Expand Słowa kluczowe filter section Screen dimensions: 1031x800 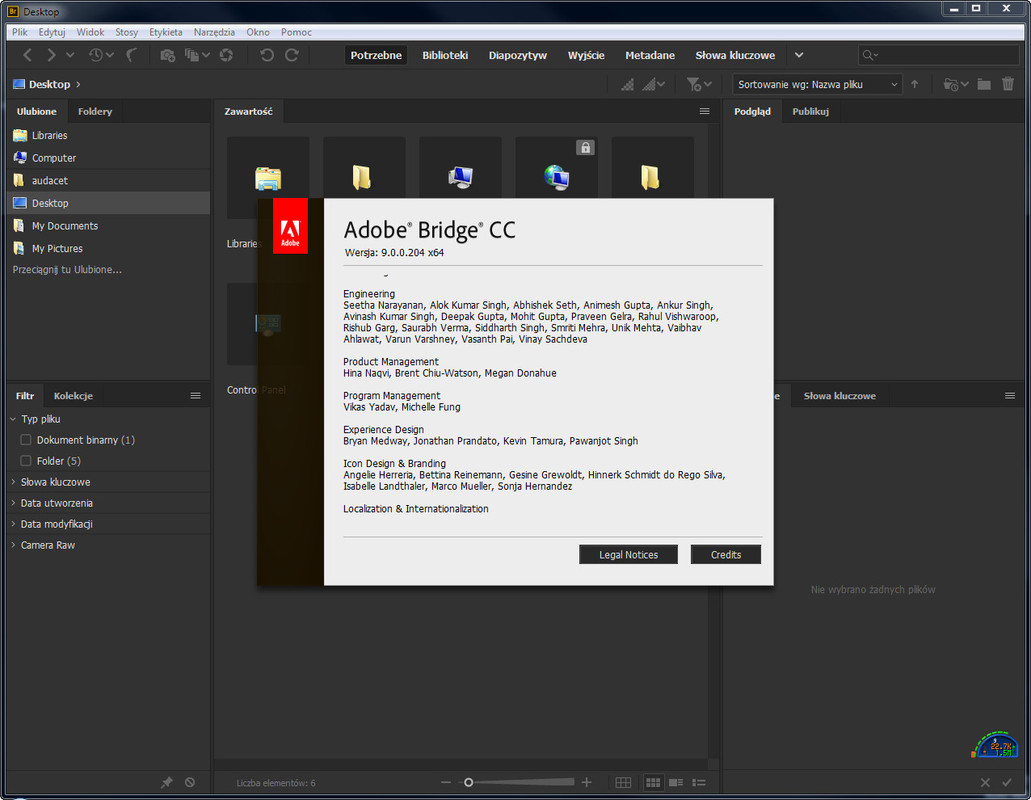(13, 482)
